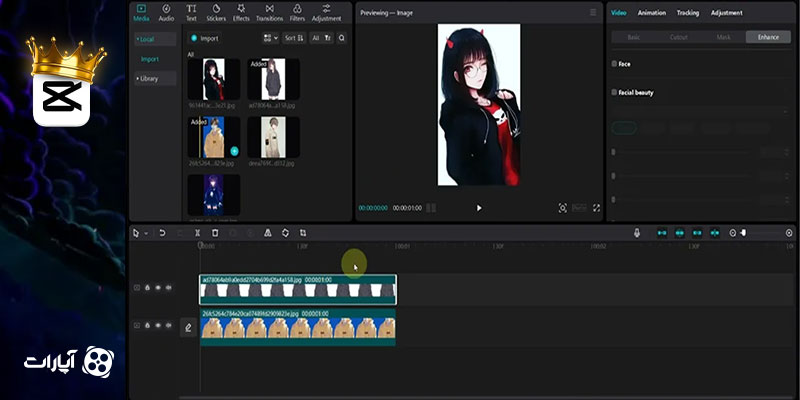Open Adjustment tab in right properties panel
Image resolution: width=800 pixels, height=400 pixels.
(x=727, y=13)
